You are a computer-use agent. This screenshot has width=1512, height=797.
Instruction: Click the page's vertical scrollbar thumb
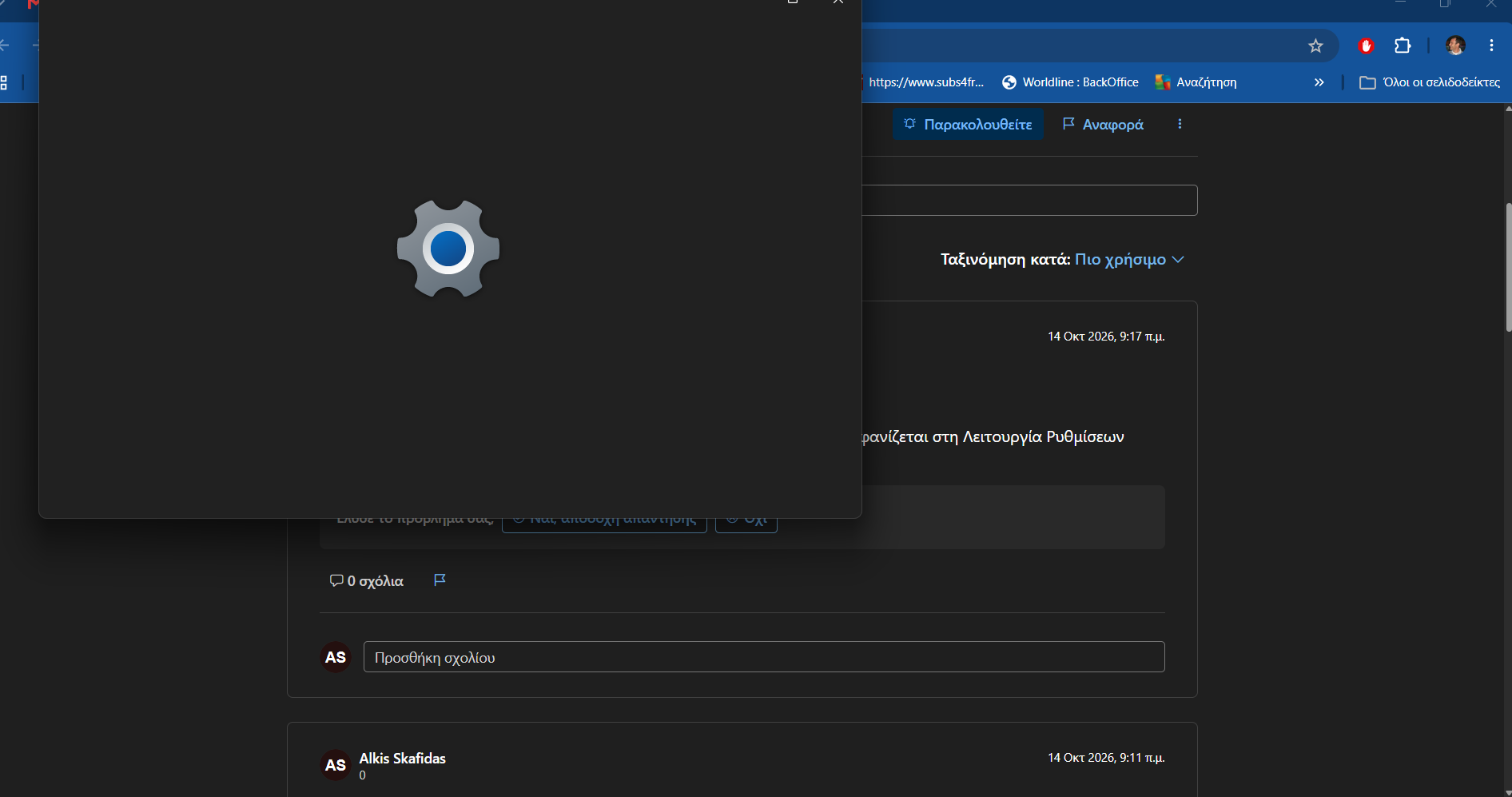coord(1508,268)
